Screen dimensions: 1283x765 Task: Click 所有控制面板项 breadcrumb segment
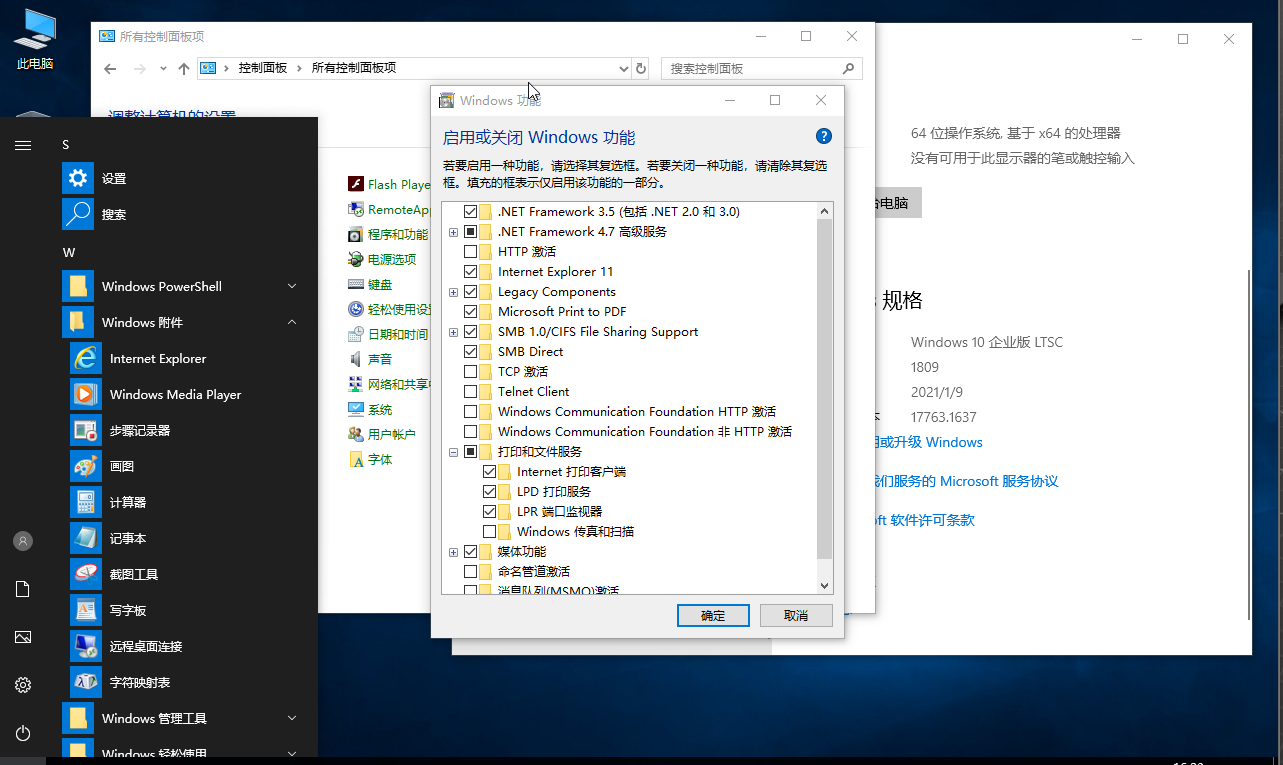tap(354, 68)
